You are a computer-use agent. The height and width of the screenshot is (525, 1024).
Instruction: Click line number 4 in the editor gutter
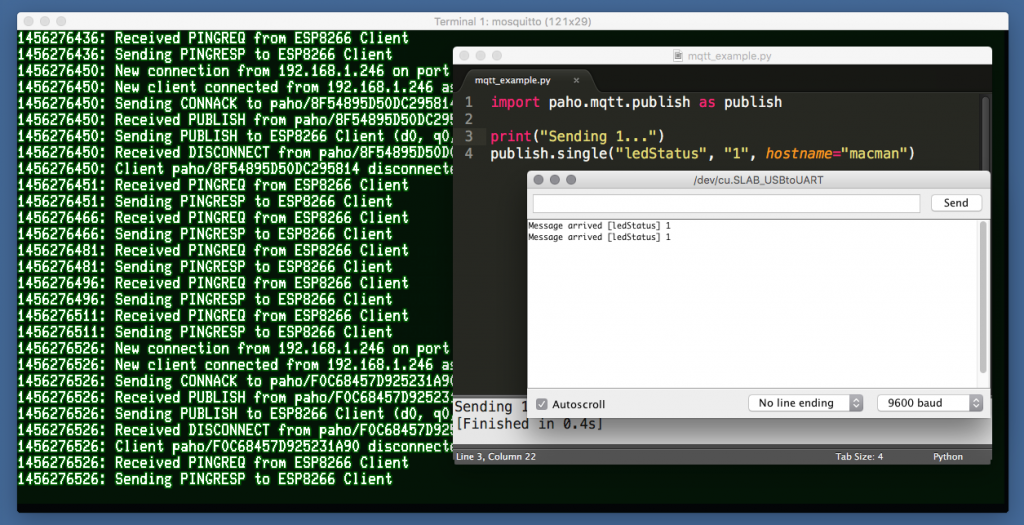[x=469, y=154]
